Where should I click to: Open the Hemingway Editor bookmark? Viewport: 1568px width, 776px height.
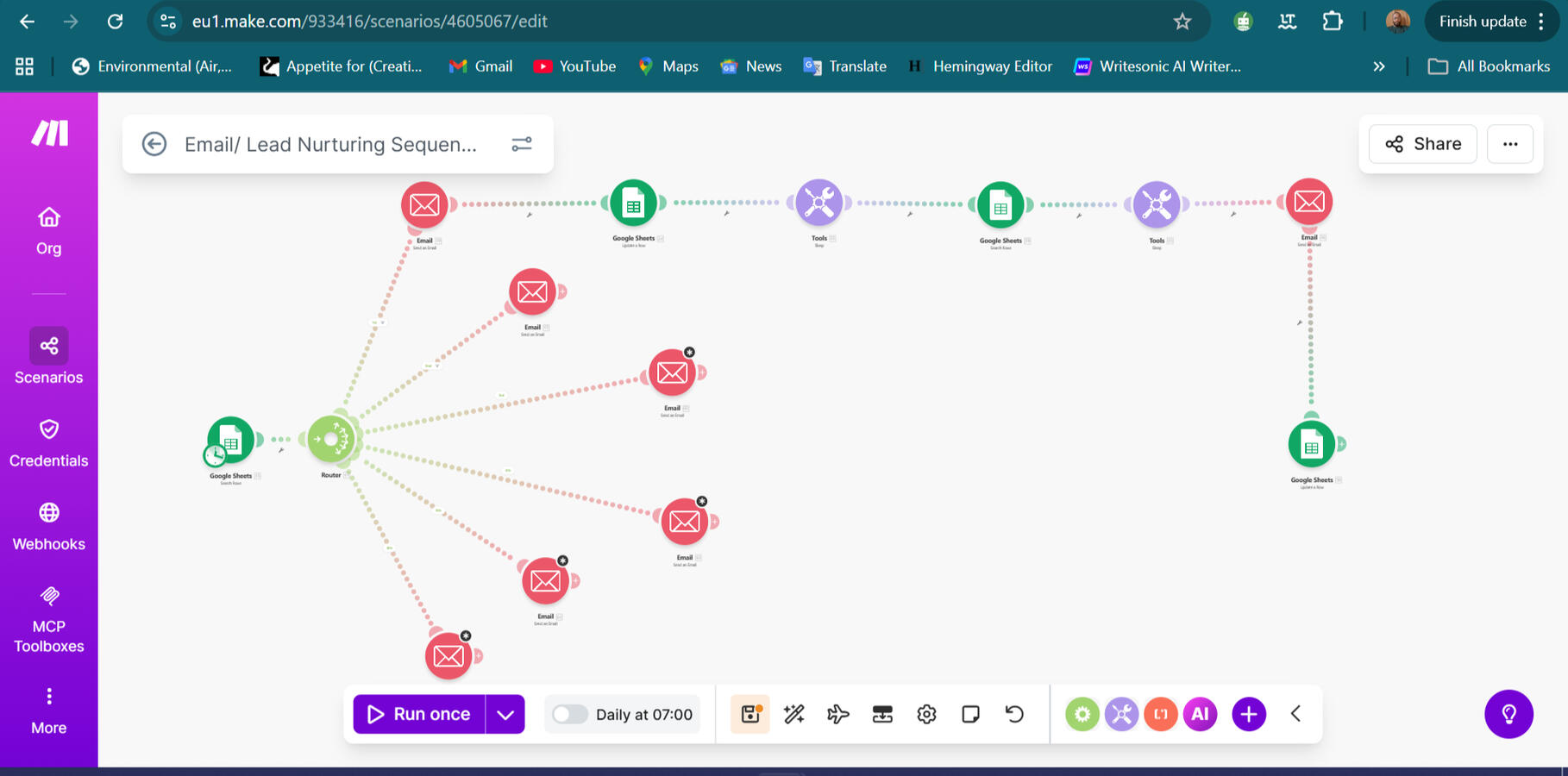980,66
